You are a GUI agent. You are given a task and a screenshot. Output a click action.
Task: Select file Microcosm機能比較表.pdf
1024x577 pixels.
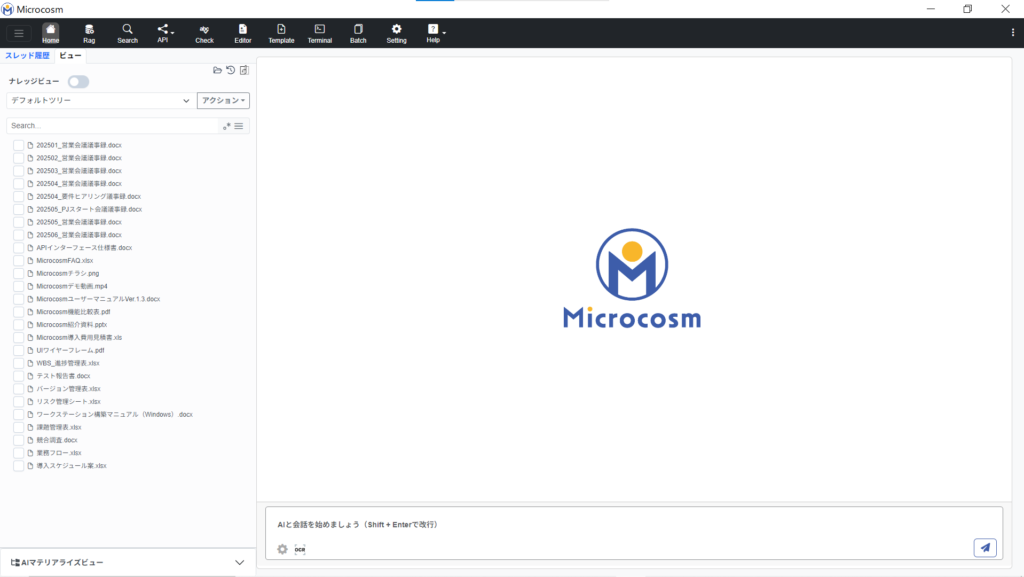point(73,312)
